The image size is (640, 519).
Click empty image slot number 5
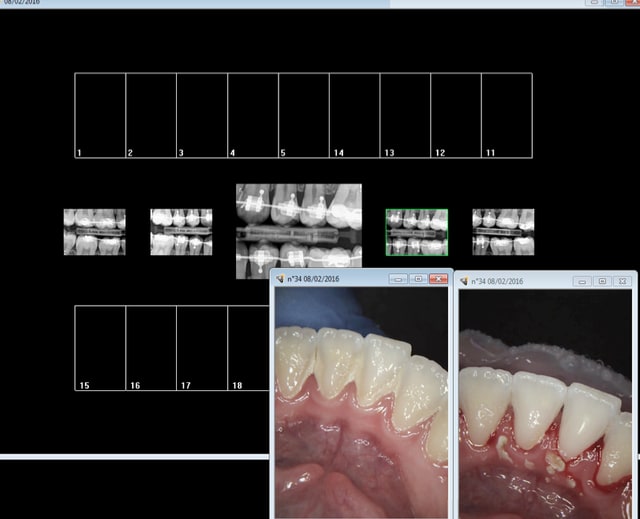(x=303, y=115)
